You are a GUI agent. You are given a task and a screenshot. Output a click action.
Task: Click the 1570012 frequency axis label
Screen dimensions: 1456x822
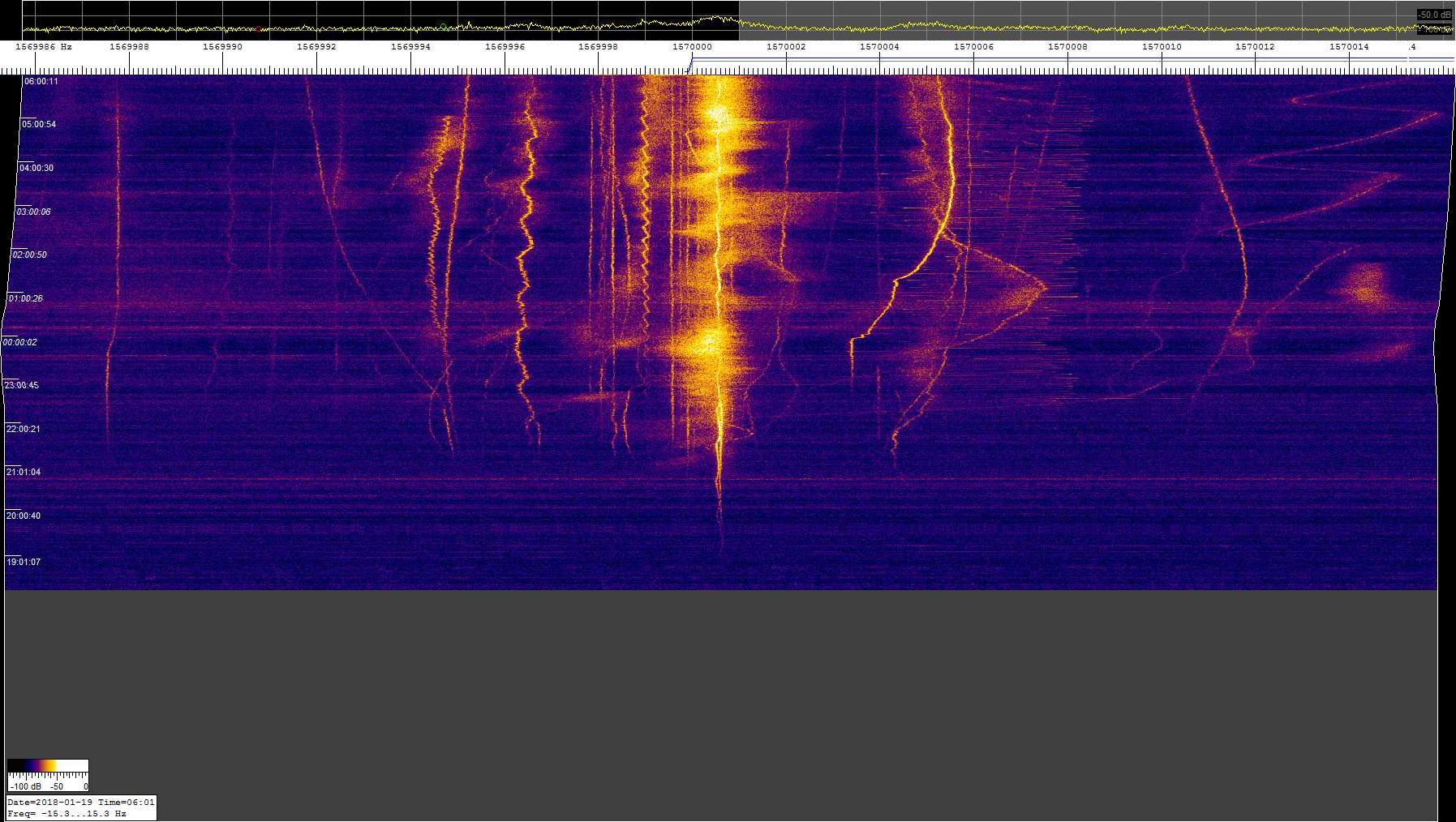pos(1255,47)
